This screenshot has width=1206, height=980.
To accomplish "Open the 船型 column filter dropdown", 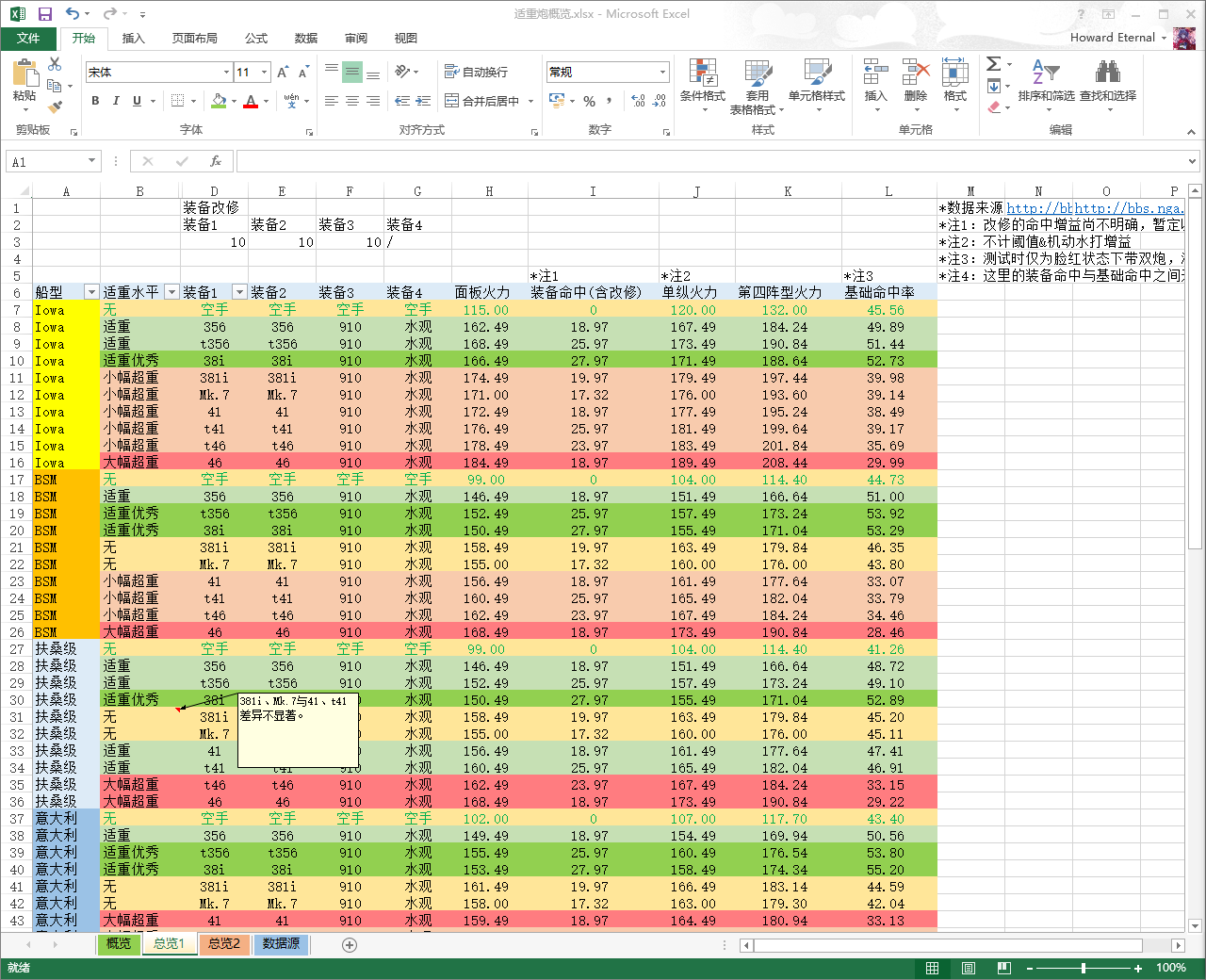I will click(91, 292).
